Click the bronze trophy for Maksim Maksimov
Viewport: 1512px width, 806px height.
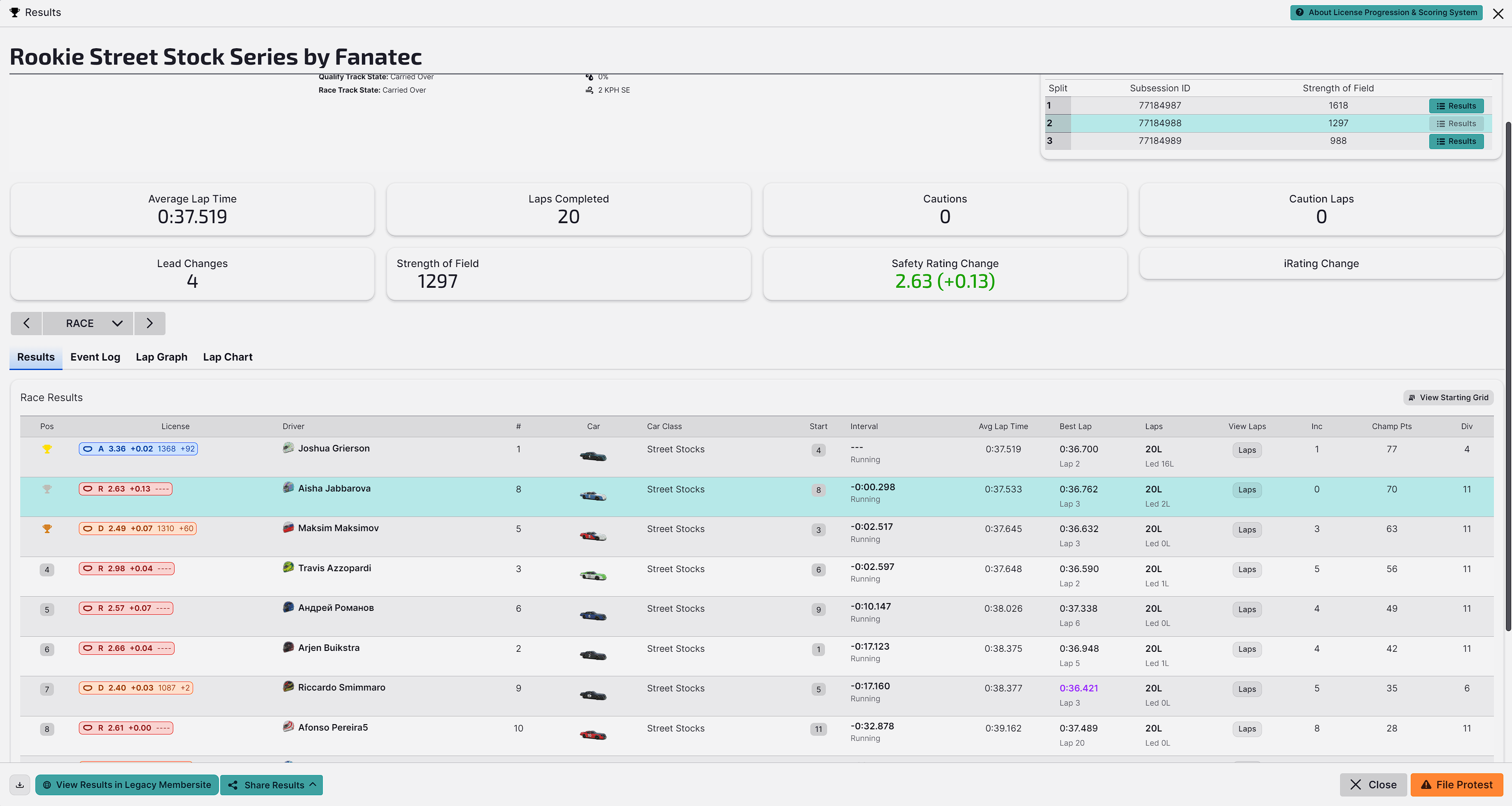click(47, 529)
